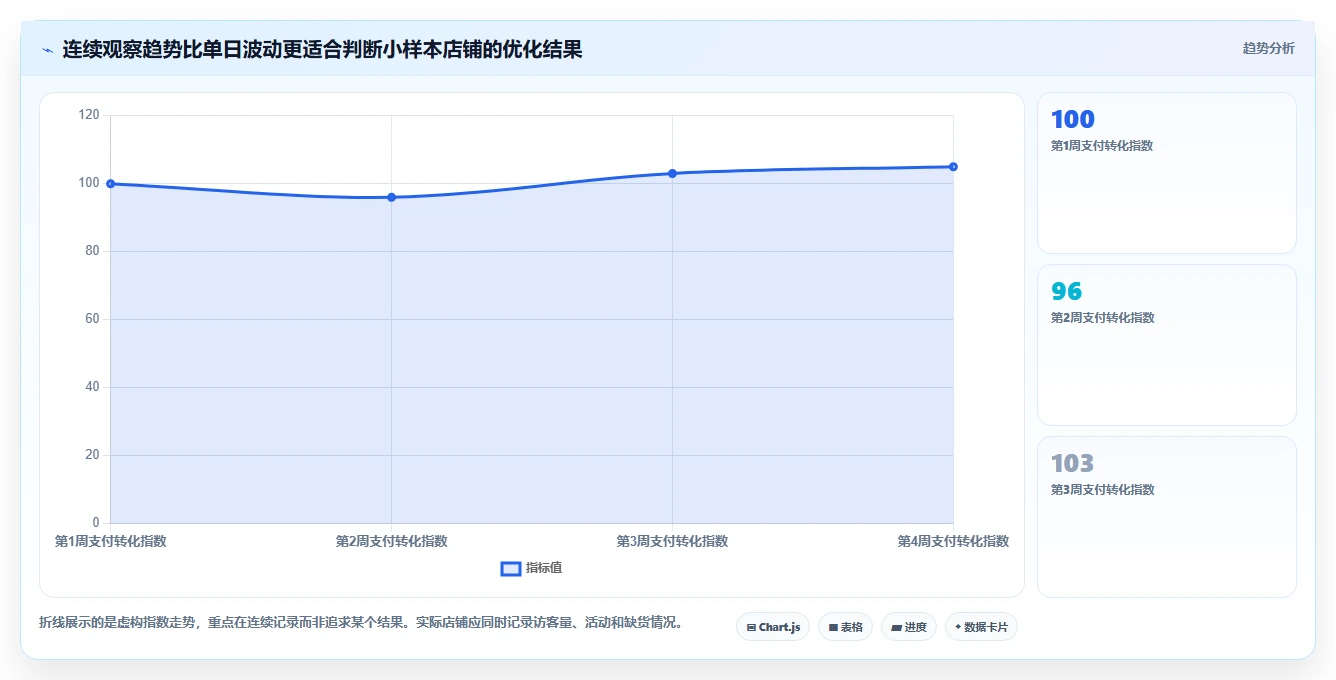Screen dimensions: 1336x680
Task: Toggle the 指标值 legend item
Action: [x=531, y=568]
